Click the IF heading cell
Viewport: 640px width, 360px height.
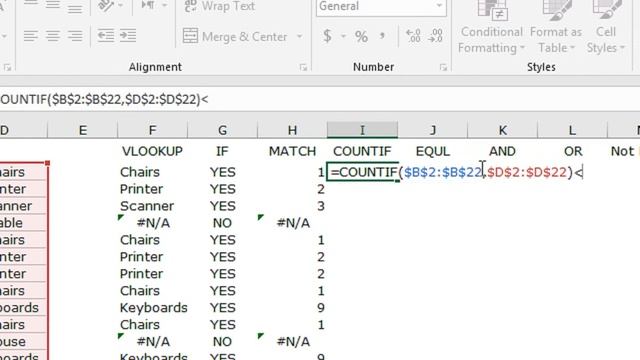(x=222, y=151)
